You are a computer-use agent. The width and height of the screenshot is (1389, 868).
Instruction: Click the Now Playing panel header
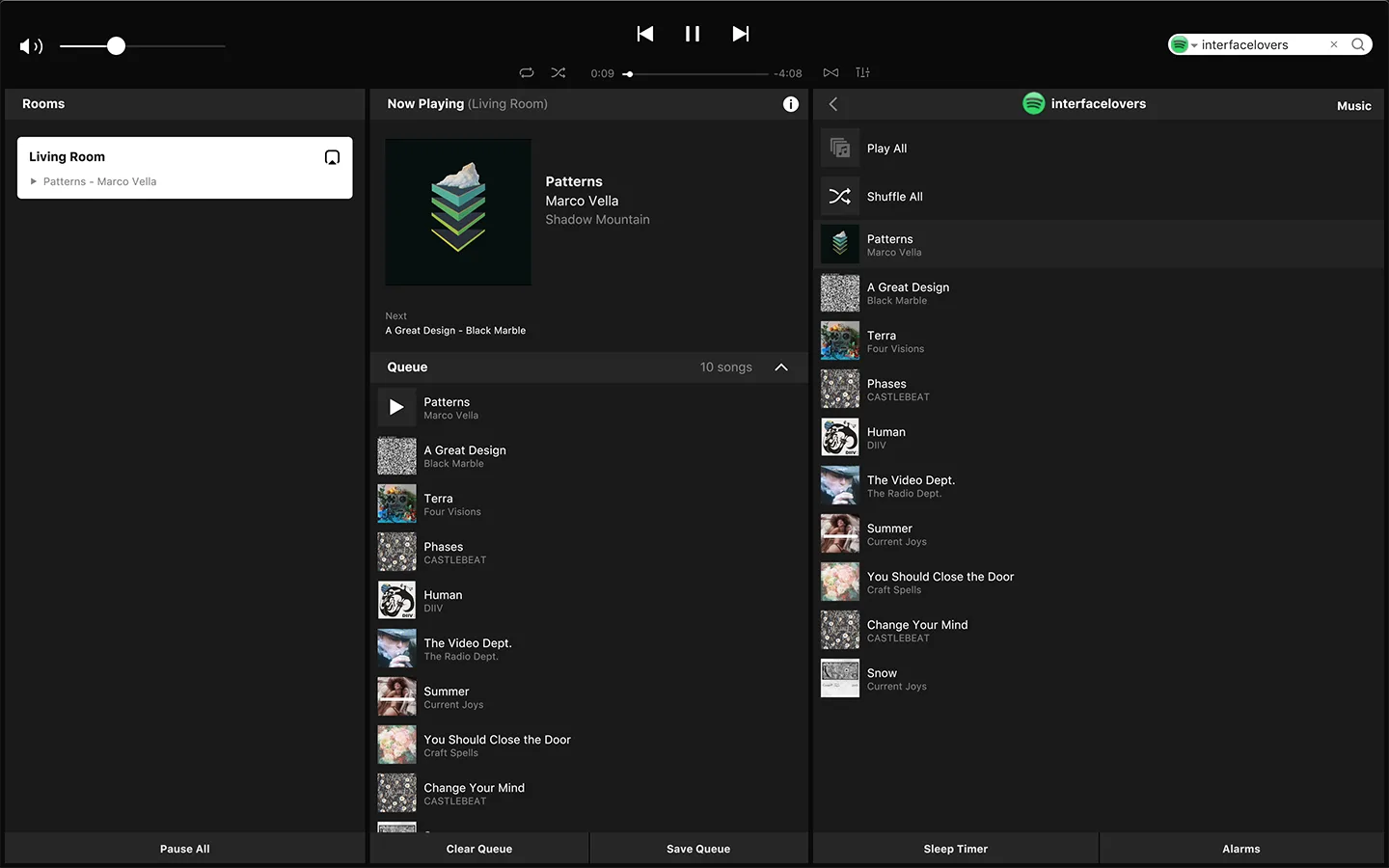[588, 104]
